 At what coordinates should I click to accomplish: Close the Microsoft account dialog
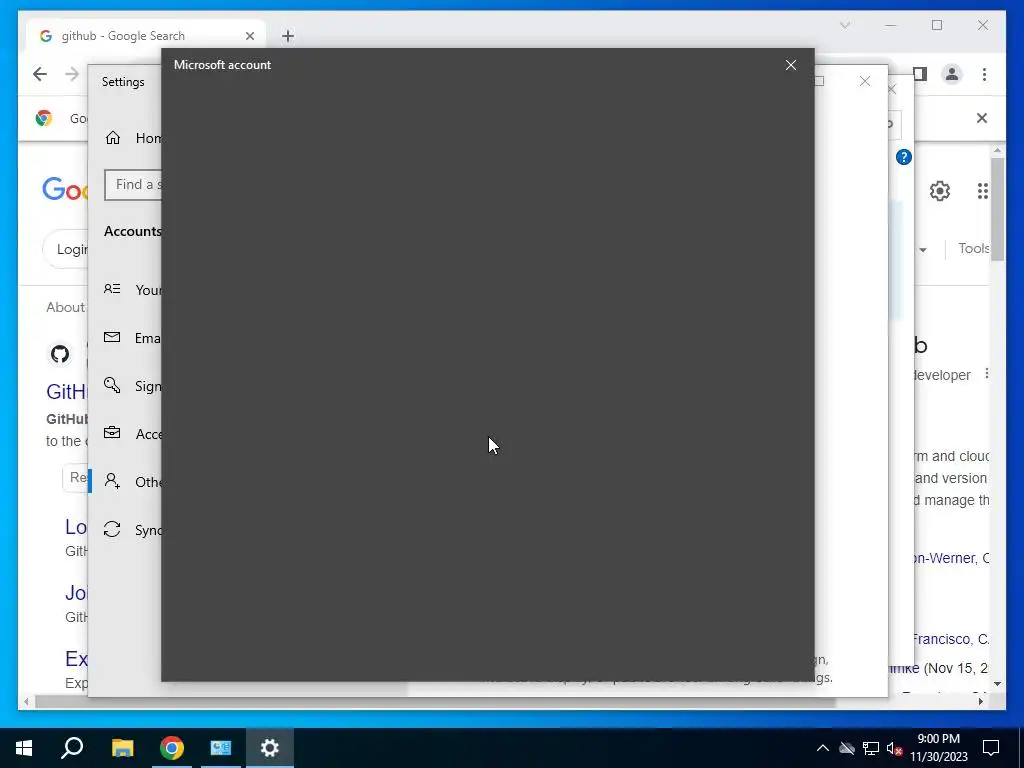click(790, 65)
